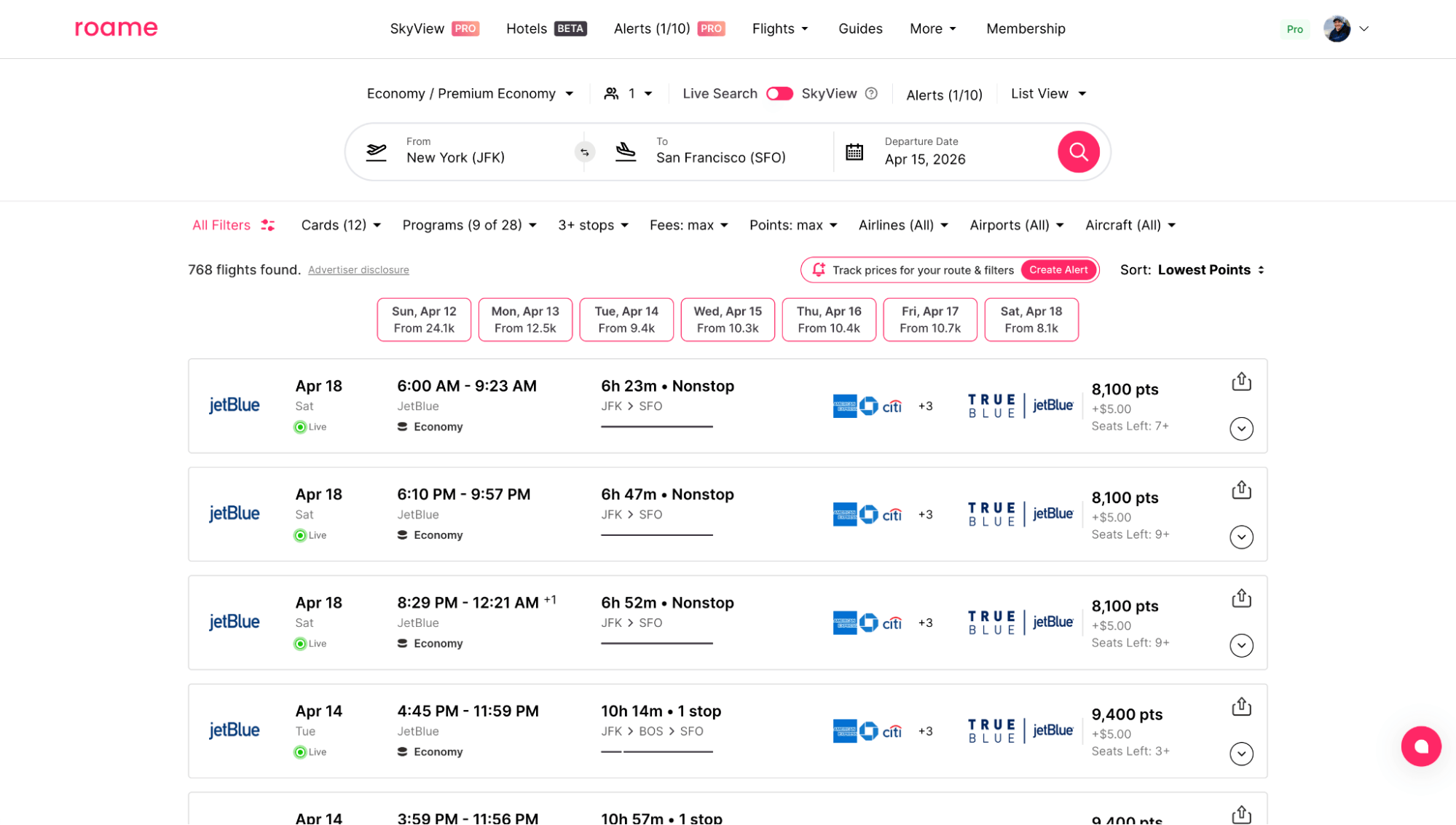Click the SkyView help question icon
The image size is (1456, 825).
pos(871,94)
